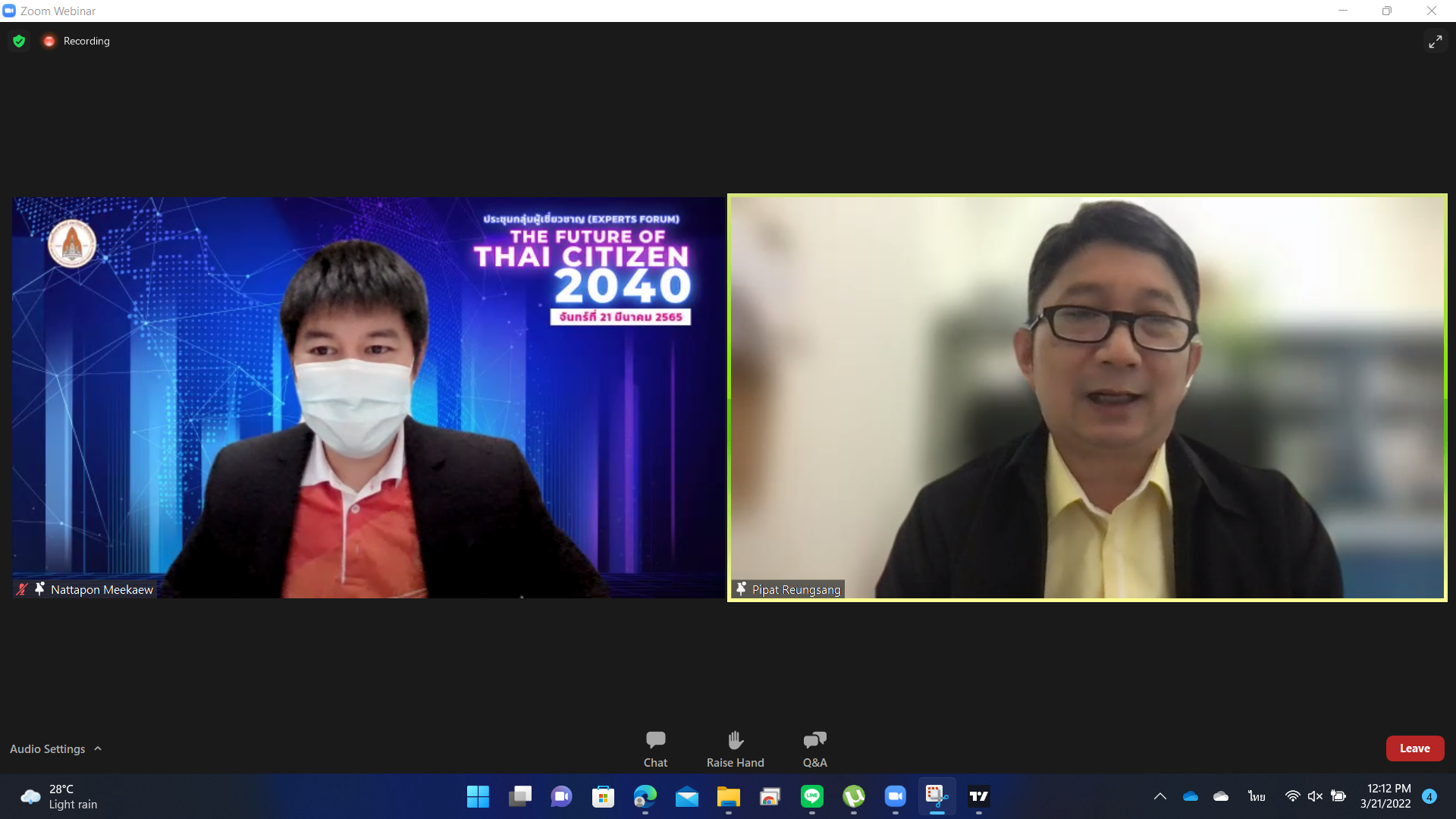Expand the Audio Settings caret arrow
The height and width of the screenshot is (819, 1456).
[x=98, y=748]
